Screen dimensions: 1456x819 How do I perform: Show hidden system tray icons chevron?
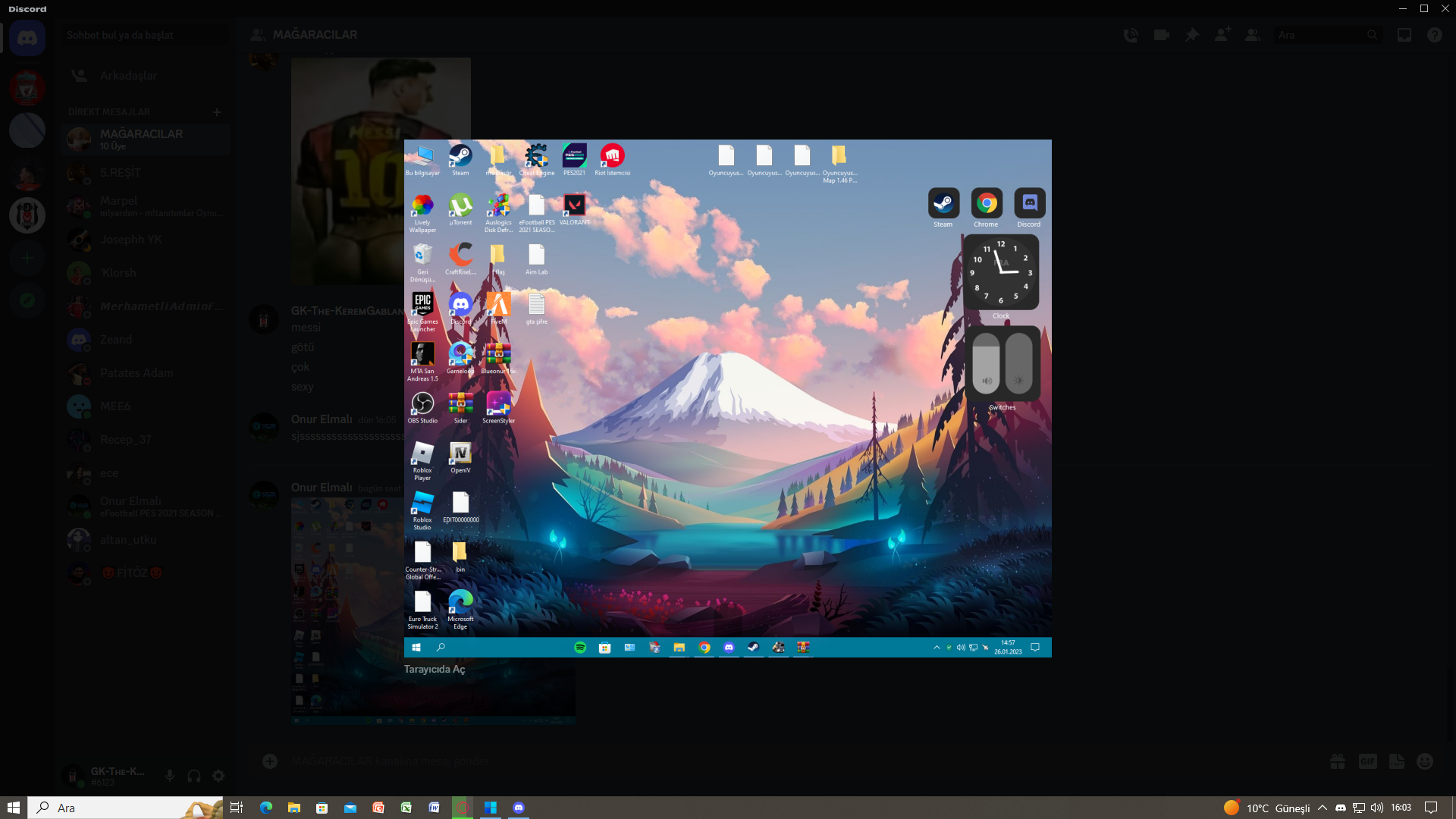point(1323,808)
